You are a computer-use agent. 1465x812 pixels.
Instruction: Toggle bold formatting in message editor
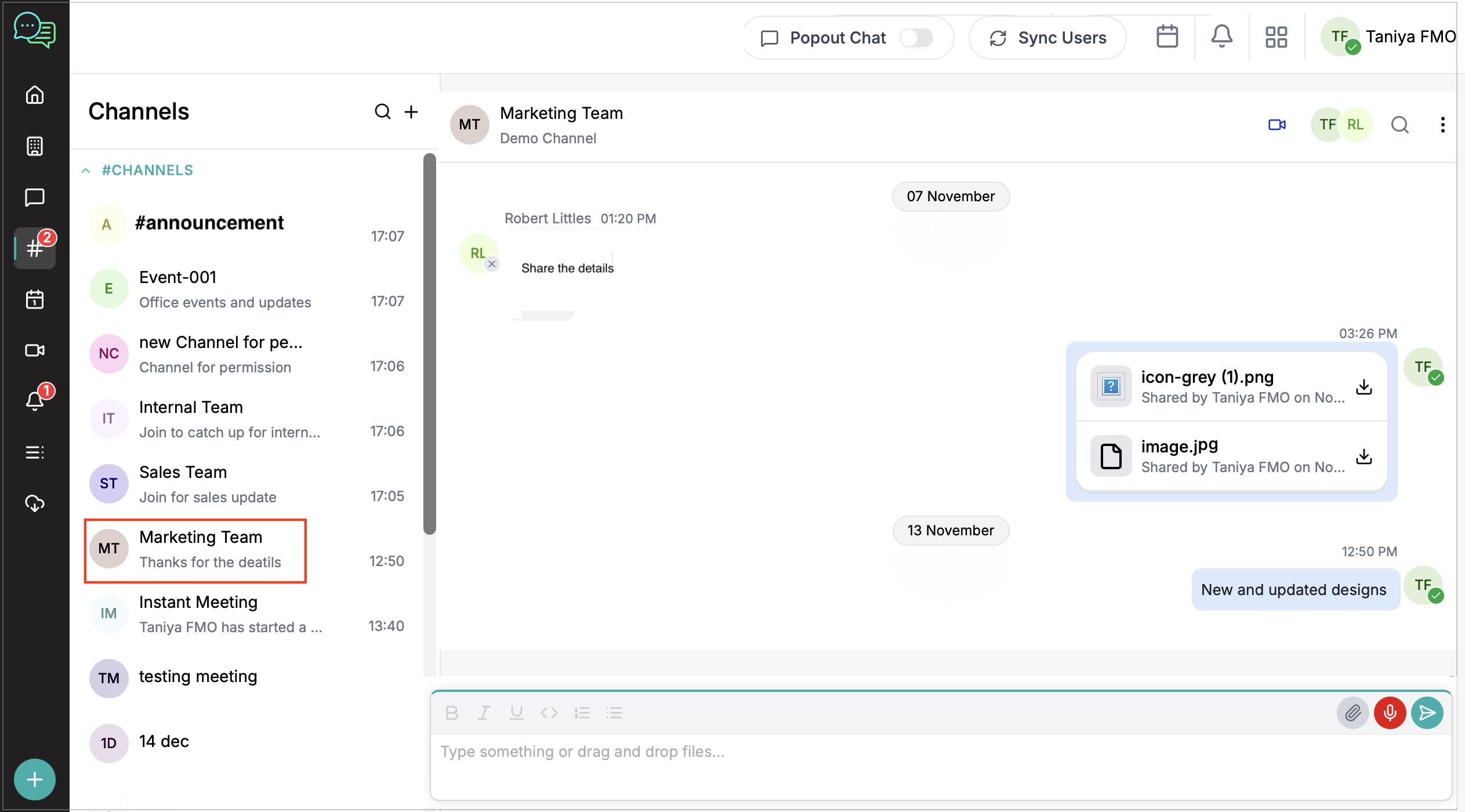(x=452, y=713)
